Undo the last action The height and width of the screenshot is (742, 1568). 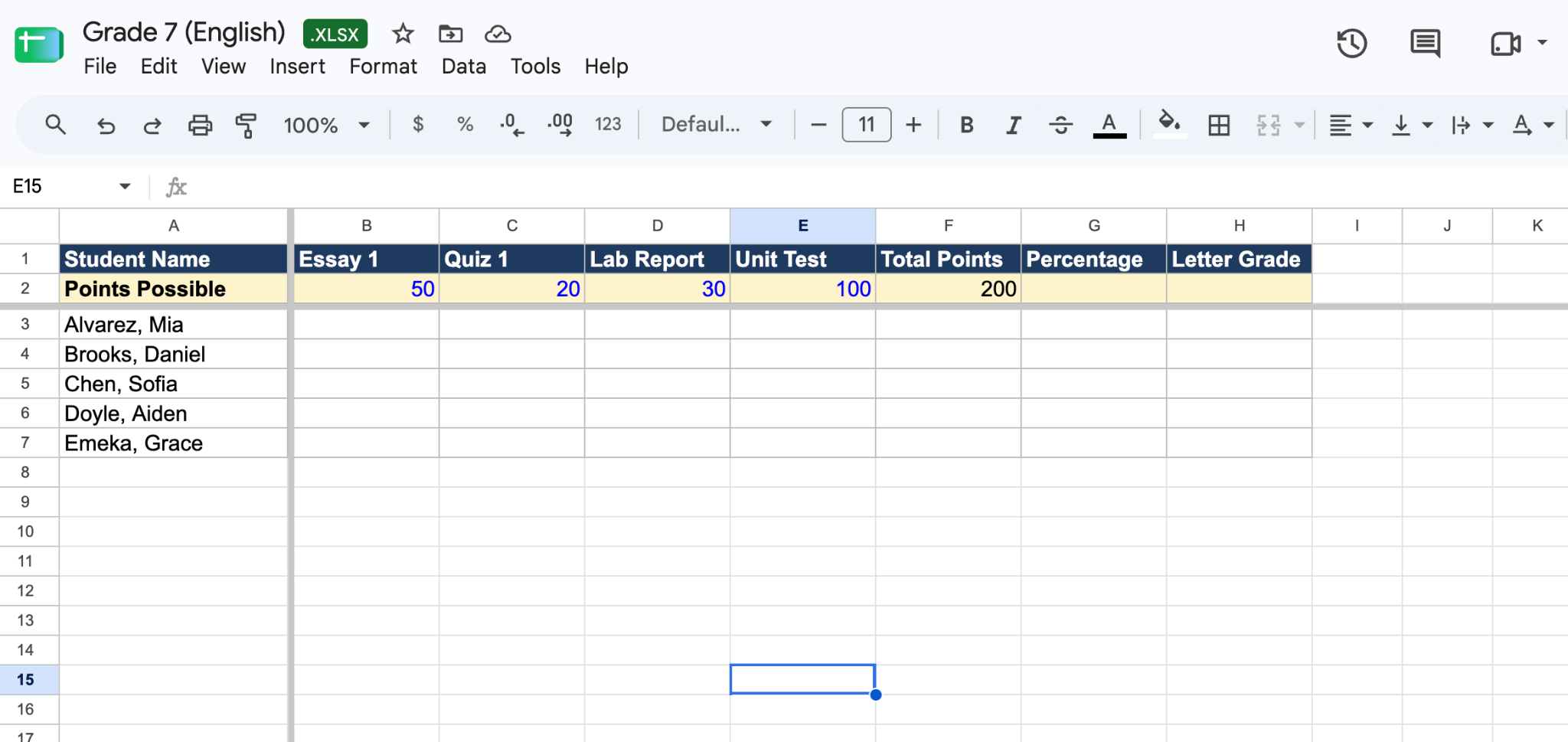(106, 124)
